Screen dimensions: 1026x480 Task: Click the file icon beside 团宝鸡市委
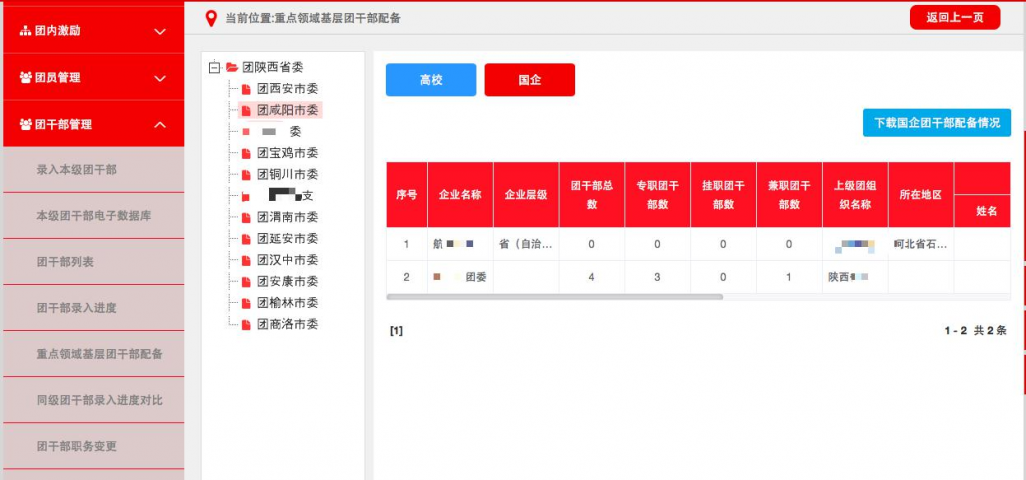[x=246, y=154]
